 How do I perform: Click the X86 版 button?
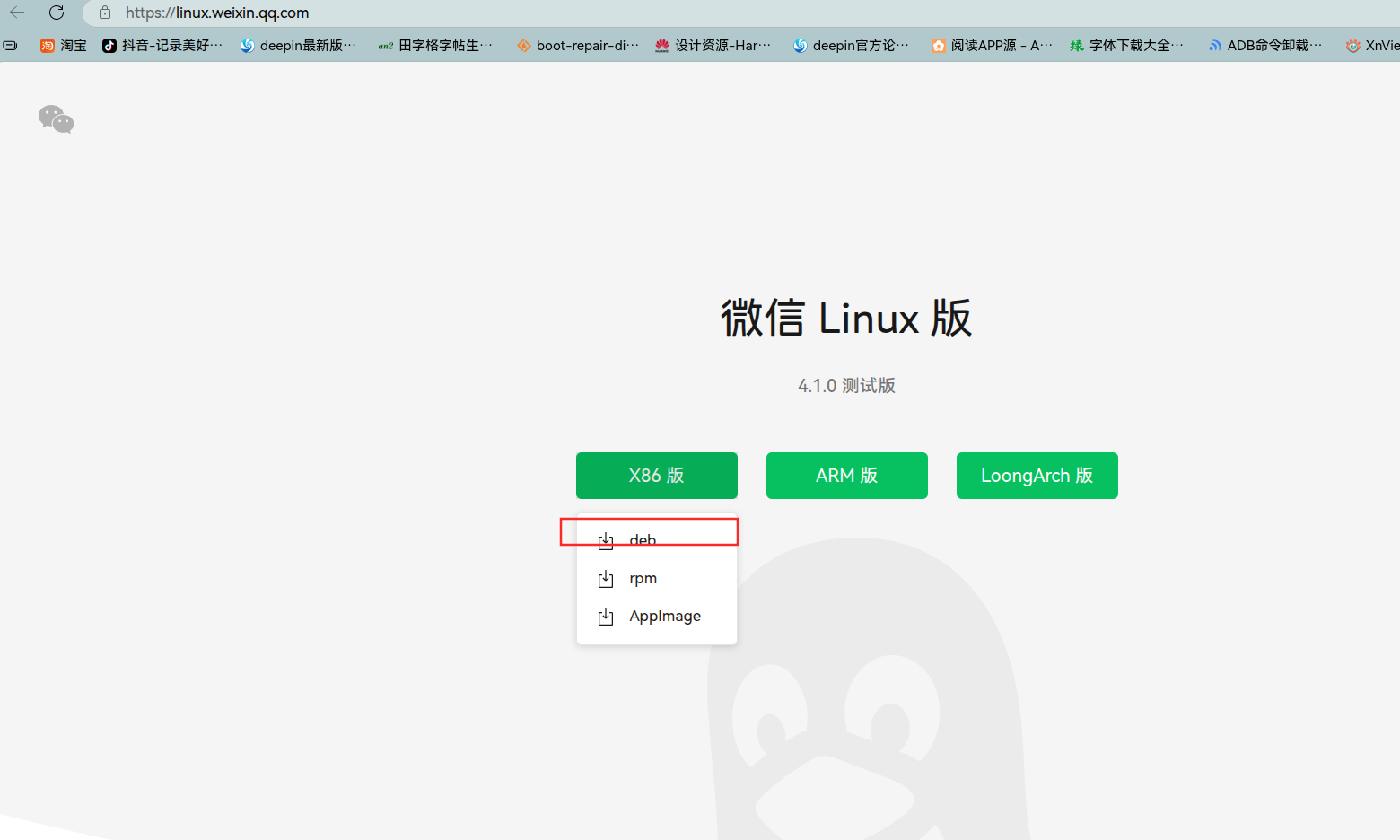[657, 476]
